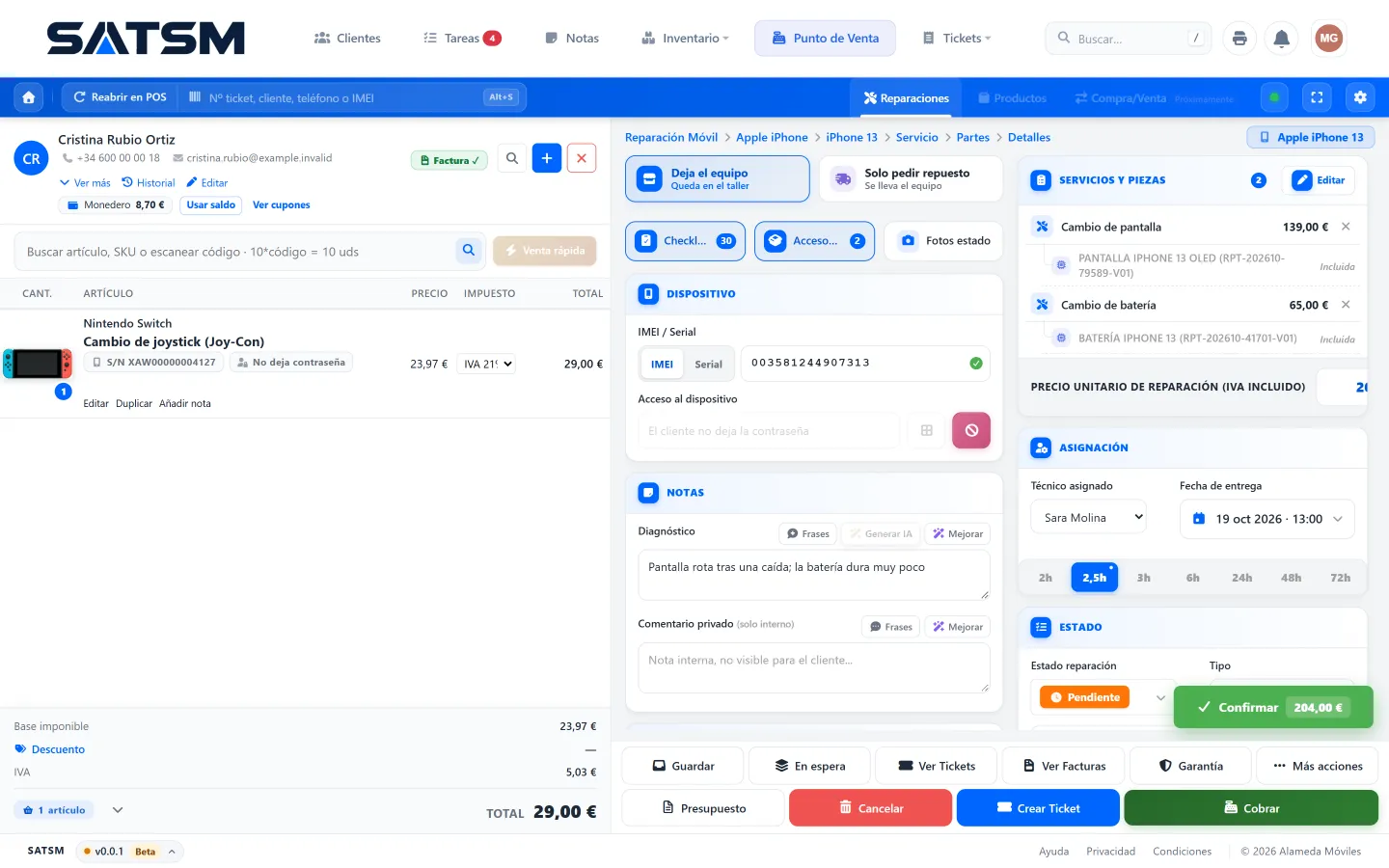Click the green status indicator button
1389x868 pixels.
coord(1274,97)
